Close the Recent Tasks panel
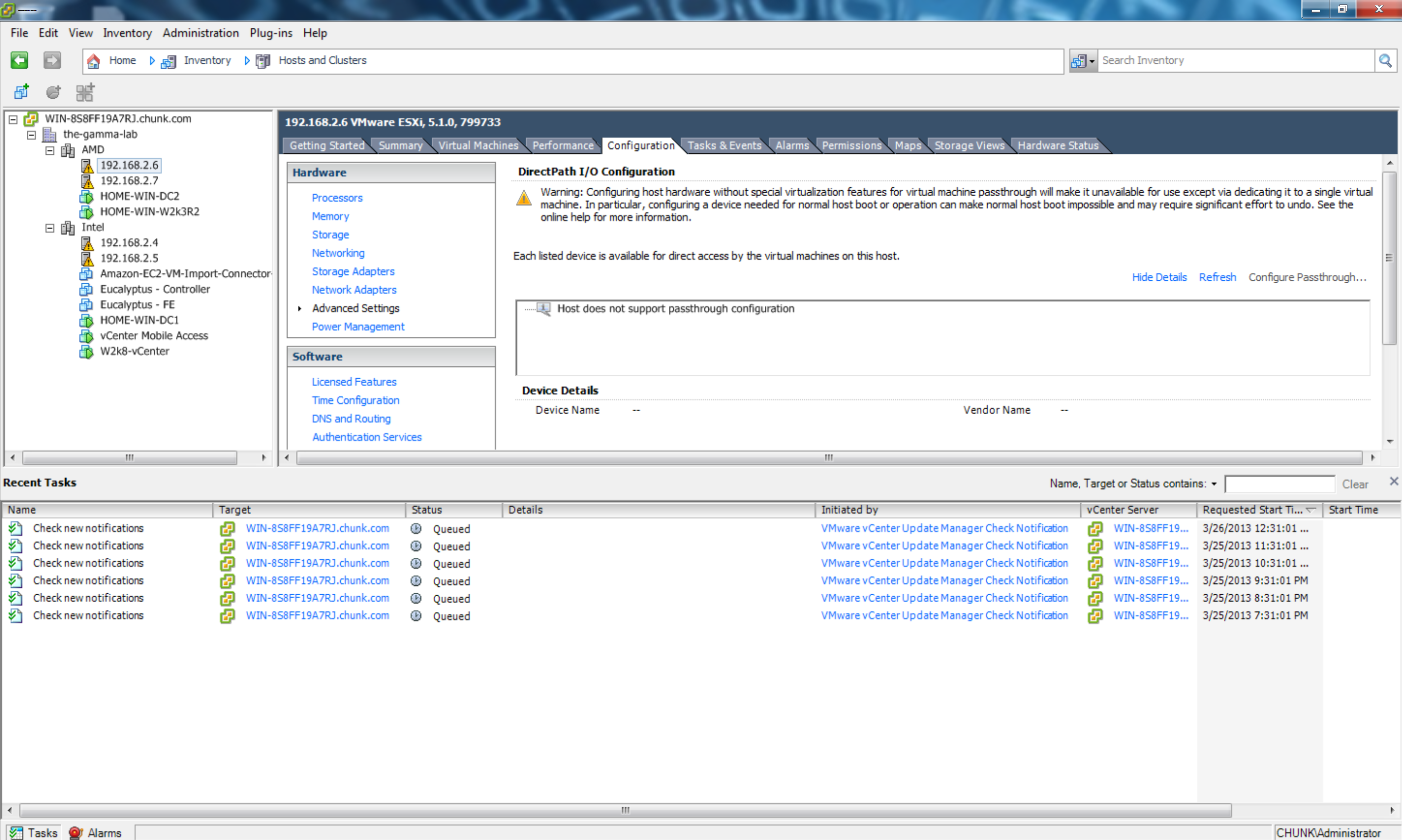This screenshot has width=1402, height=840. coord(1394,481)
